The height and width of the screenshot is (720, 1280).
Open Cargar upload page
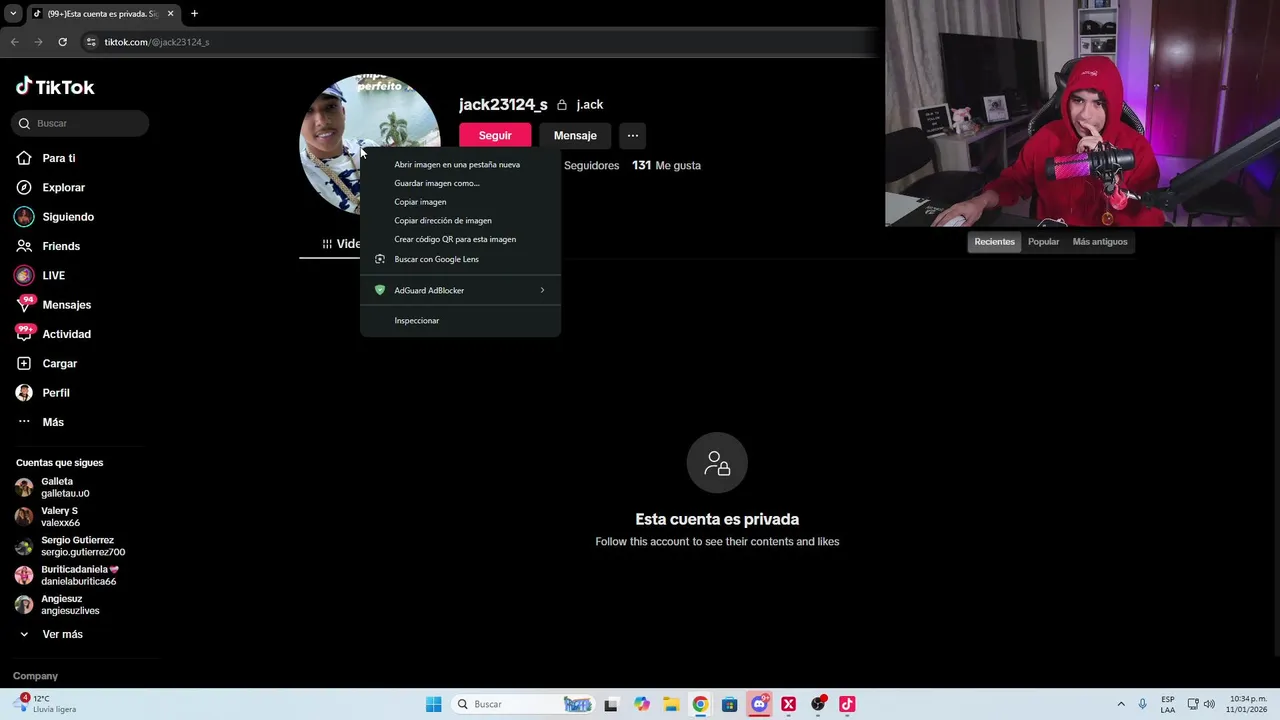tap(46, 363)
